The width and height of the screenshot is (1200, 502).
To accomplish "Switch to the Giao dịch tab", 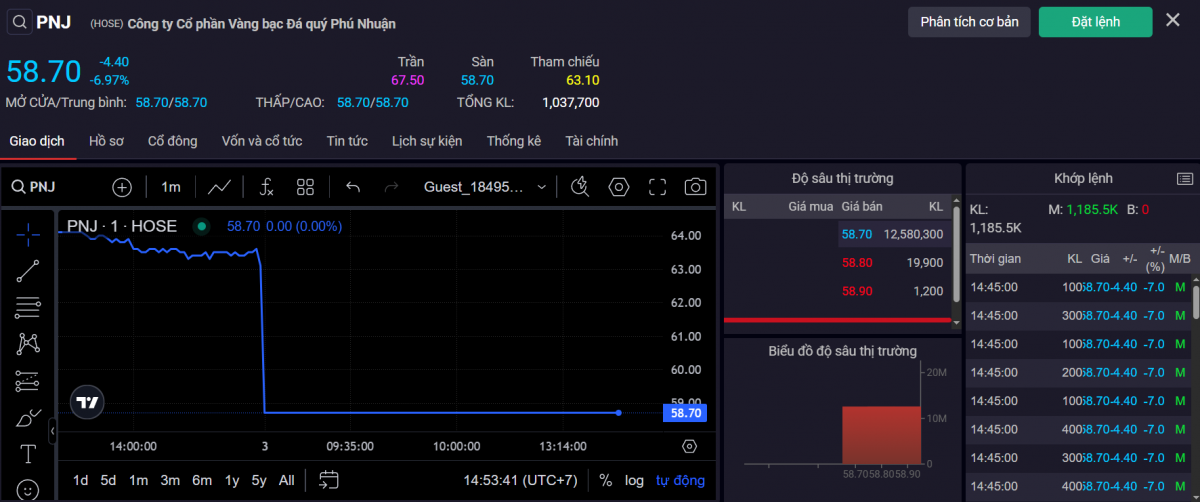I will pyautogui.click(x=37, y=141).
